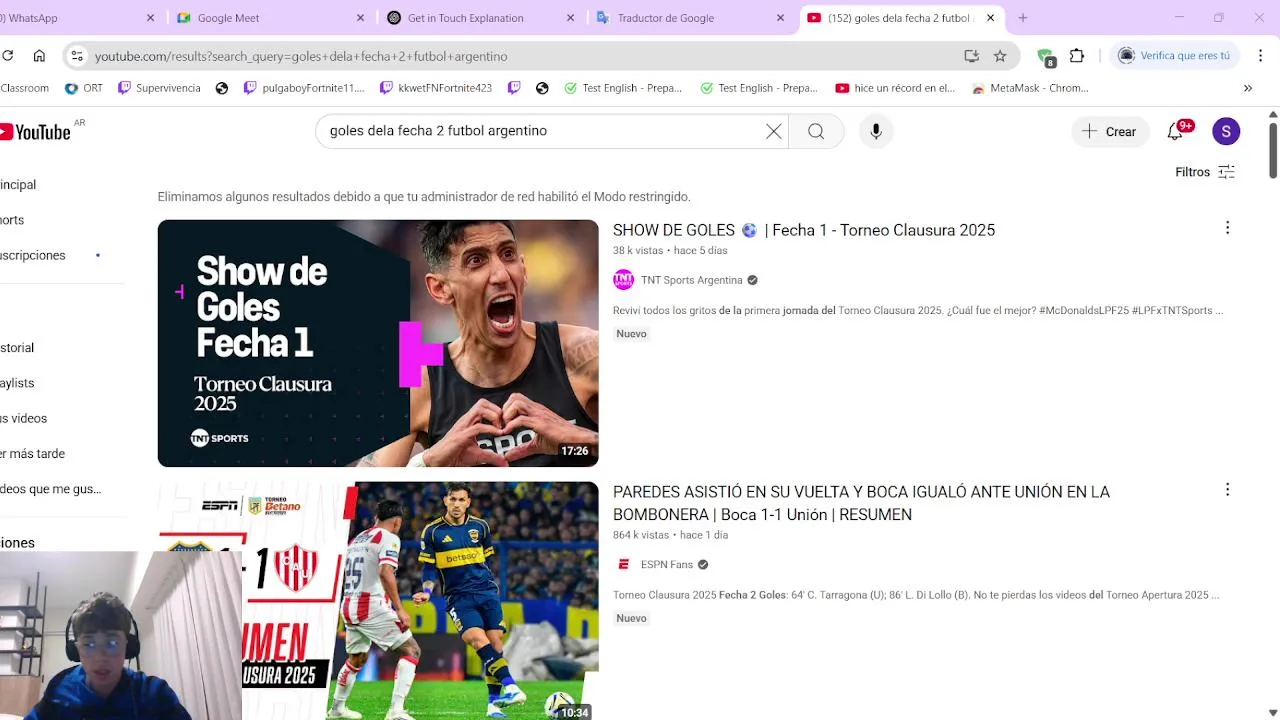Reload the current page
This screenshot has height=720, width=1280.
[8, 56]
